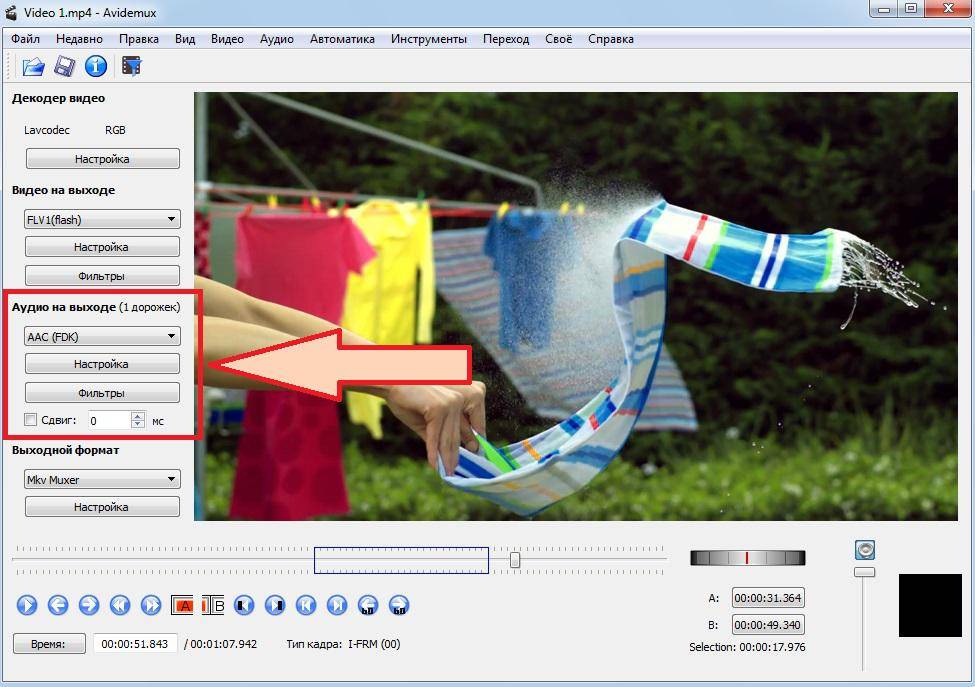The width and height of the screenshot is (975, 687).
Task: Set selection marker A
Action: (183, 605)
